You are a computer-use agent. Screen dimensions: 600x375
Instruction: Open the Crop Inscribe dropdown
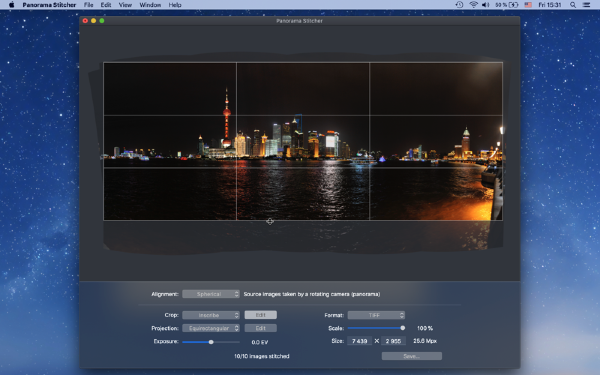pos(211,315)
